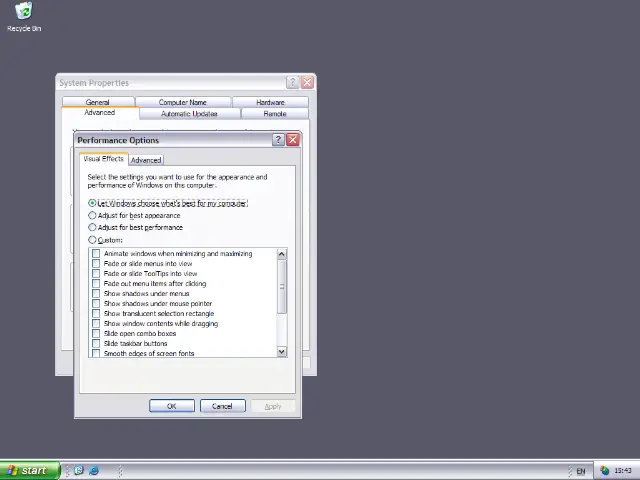Click the system tray icon next to the clock
The image size is (640, 480).
[604, 471]
